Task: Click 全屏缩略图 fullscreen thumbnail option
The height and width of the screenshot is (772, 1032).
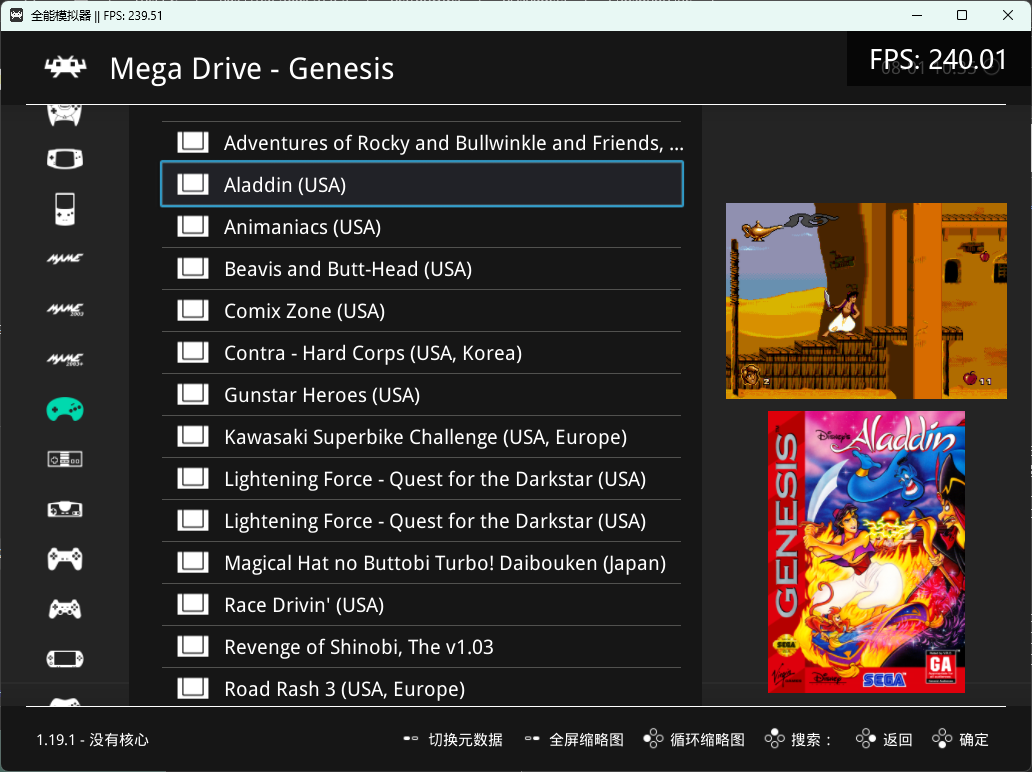Action: click(x=574, y=740)
